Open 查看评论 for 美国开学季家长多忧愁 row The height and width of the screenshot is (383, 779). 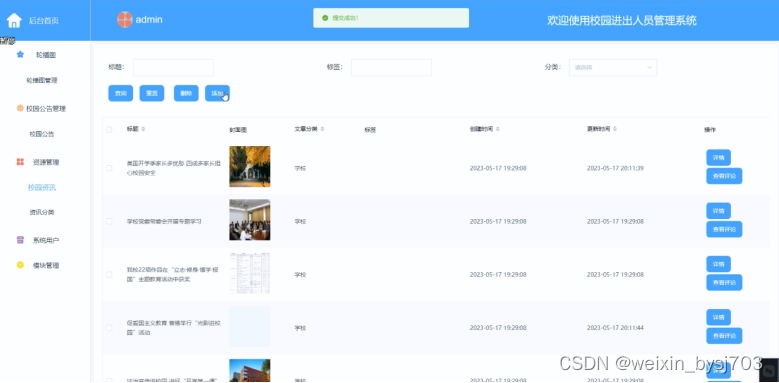pyautogui.click(x=724, y=176)
